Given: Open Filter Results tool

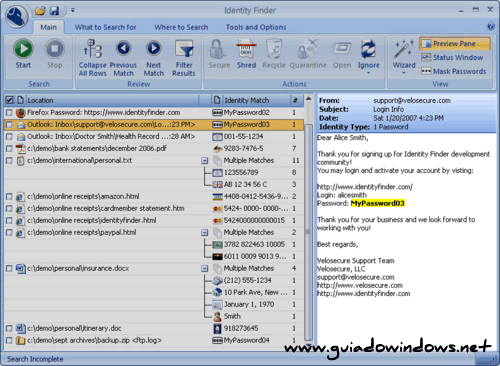Looking at the screenshot, I should pyautogui.click(x=184, y=58).
